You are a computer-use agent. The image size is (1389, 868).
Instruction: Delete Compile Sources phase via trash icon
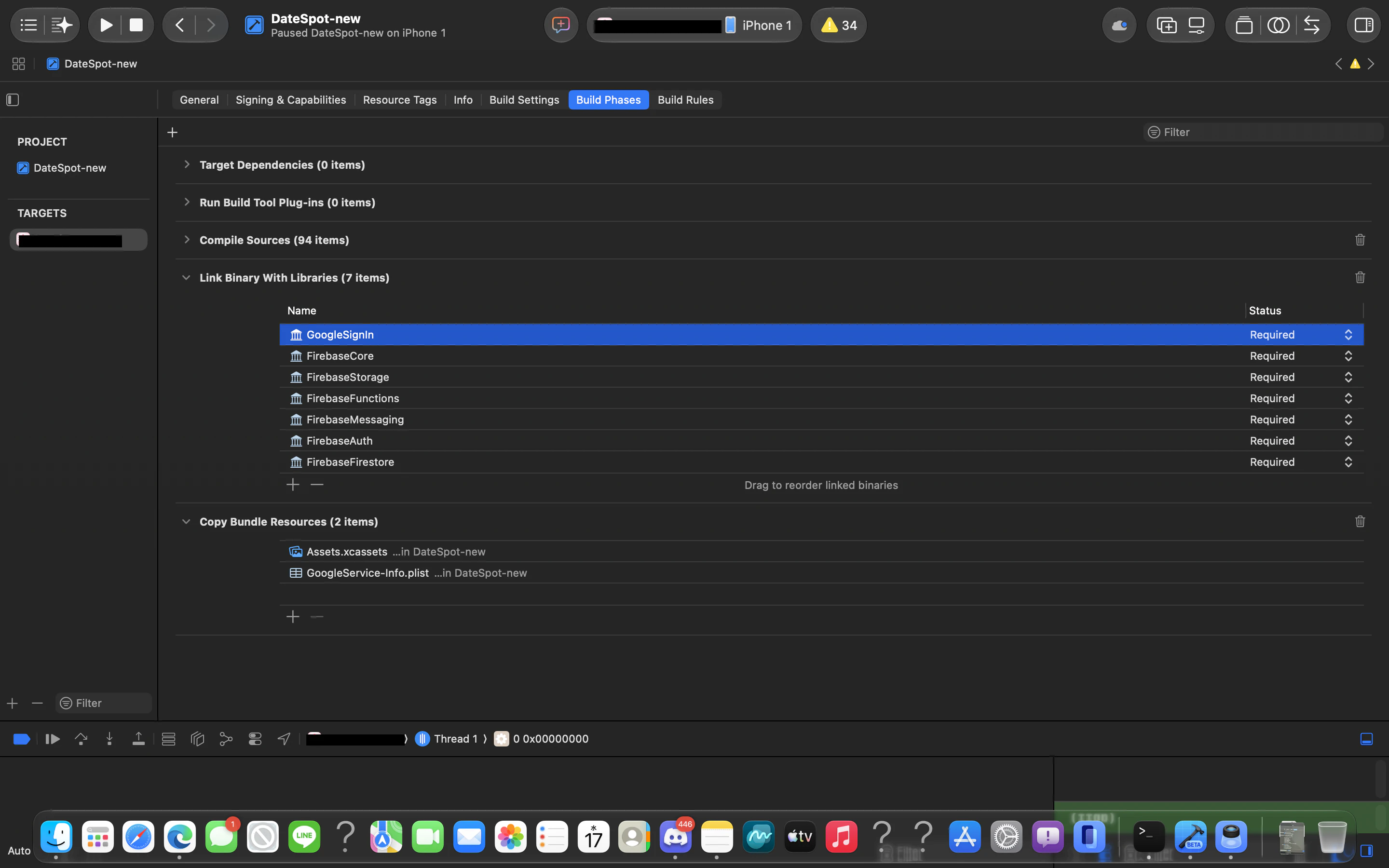(x=1360, y=240)
